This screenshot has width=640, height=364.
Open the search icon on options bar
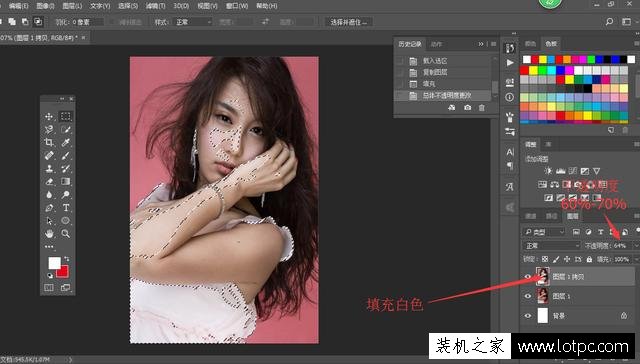point(609,22)
